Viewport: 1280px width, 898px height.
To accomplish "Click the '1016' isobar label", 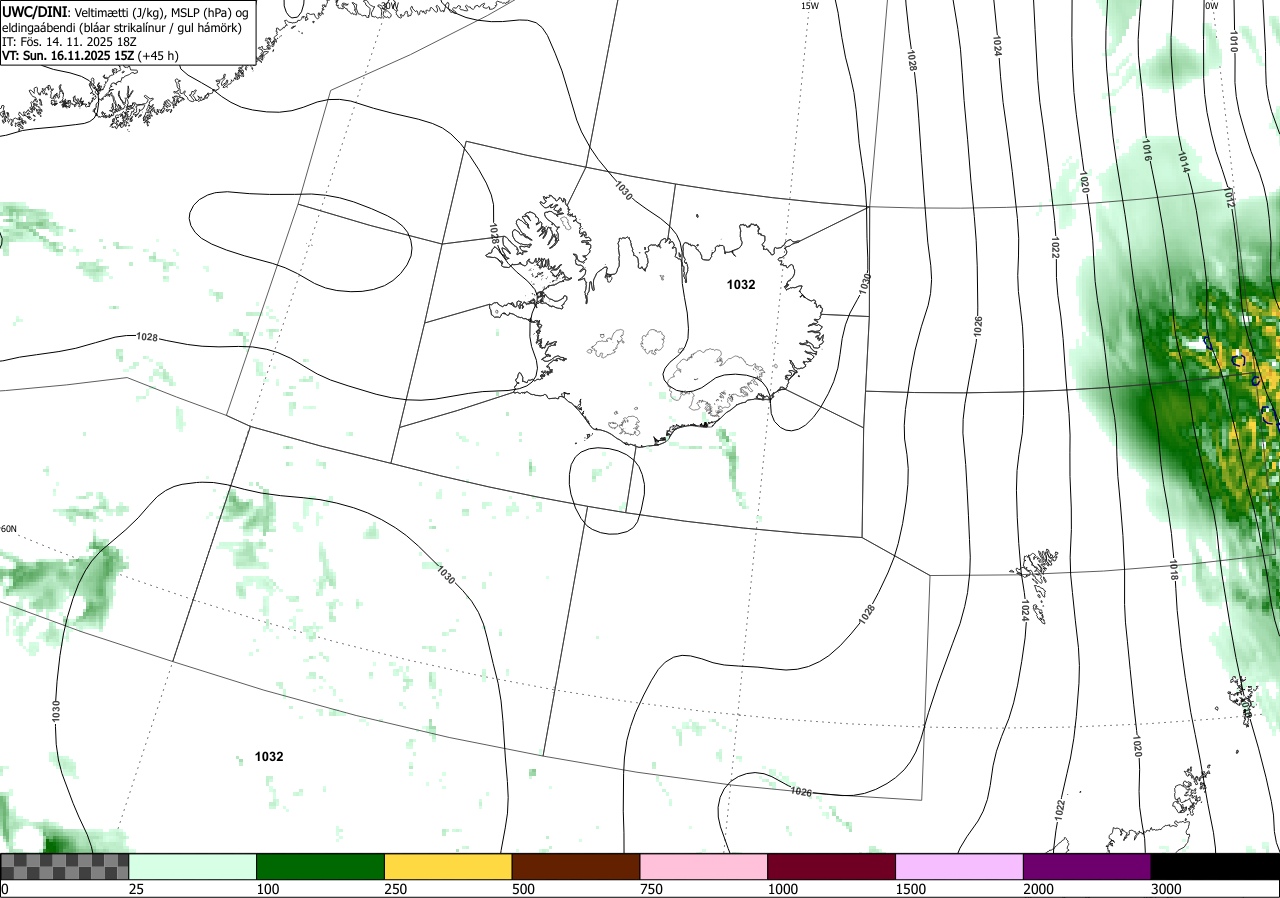I will [x=1147, y=152].
